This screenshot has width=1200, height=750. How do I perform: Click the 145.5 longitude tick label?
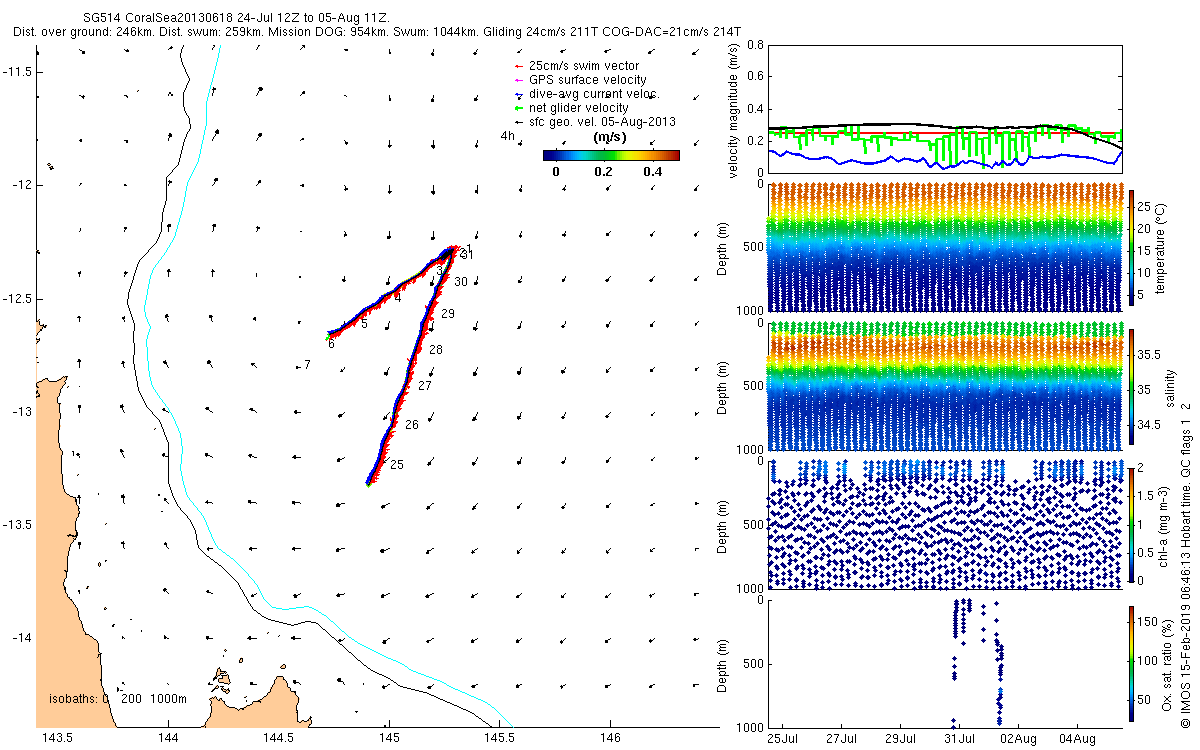[x=500, y=739]
